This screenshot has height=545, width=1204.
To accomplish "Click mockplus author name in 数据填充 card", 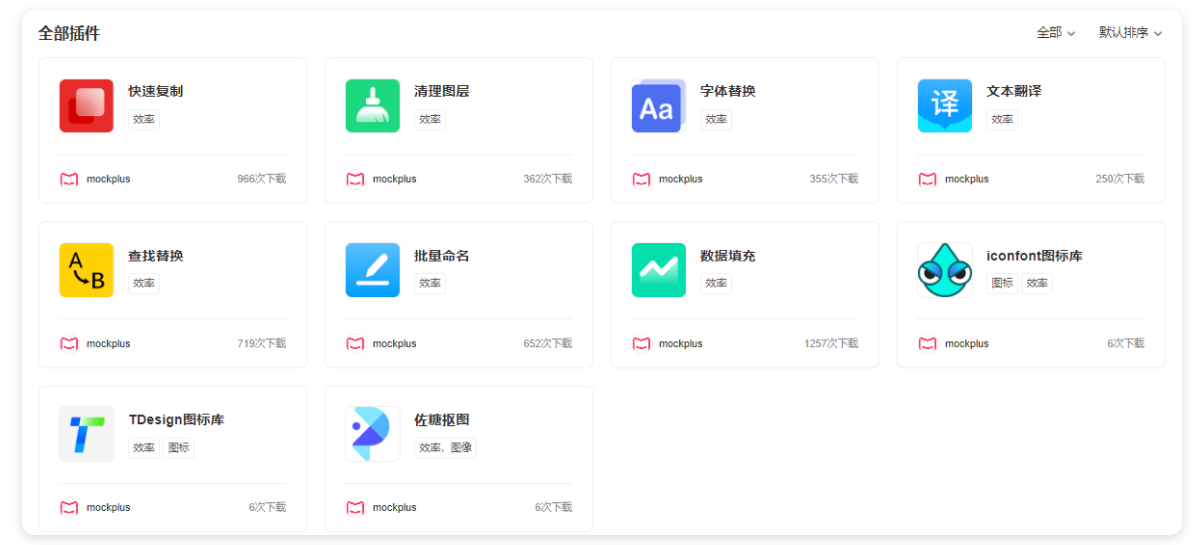I will click(680, 343).
